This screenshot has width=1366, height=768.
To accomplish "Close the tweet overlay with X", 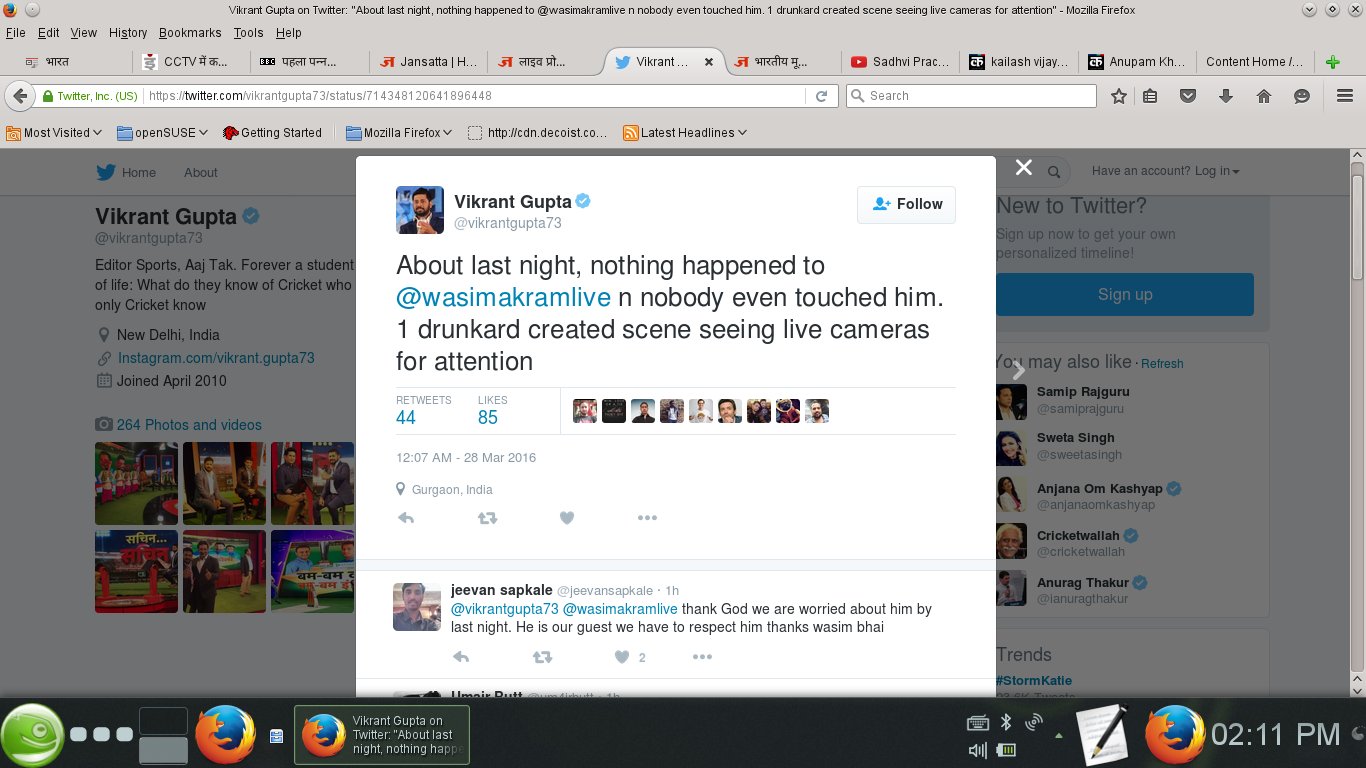I will (1023, 168).
